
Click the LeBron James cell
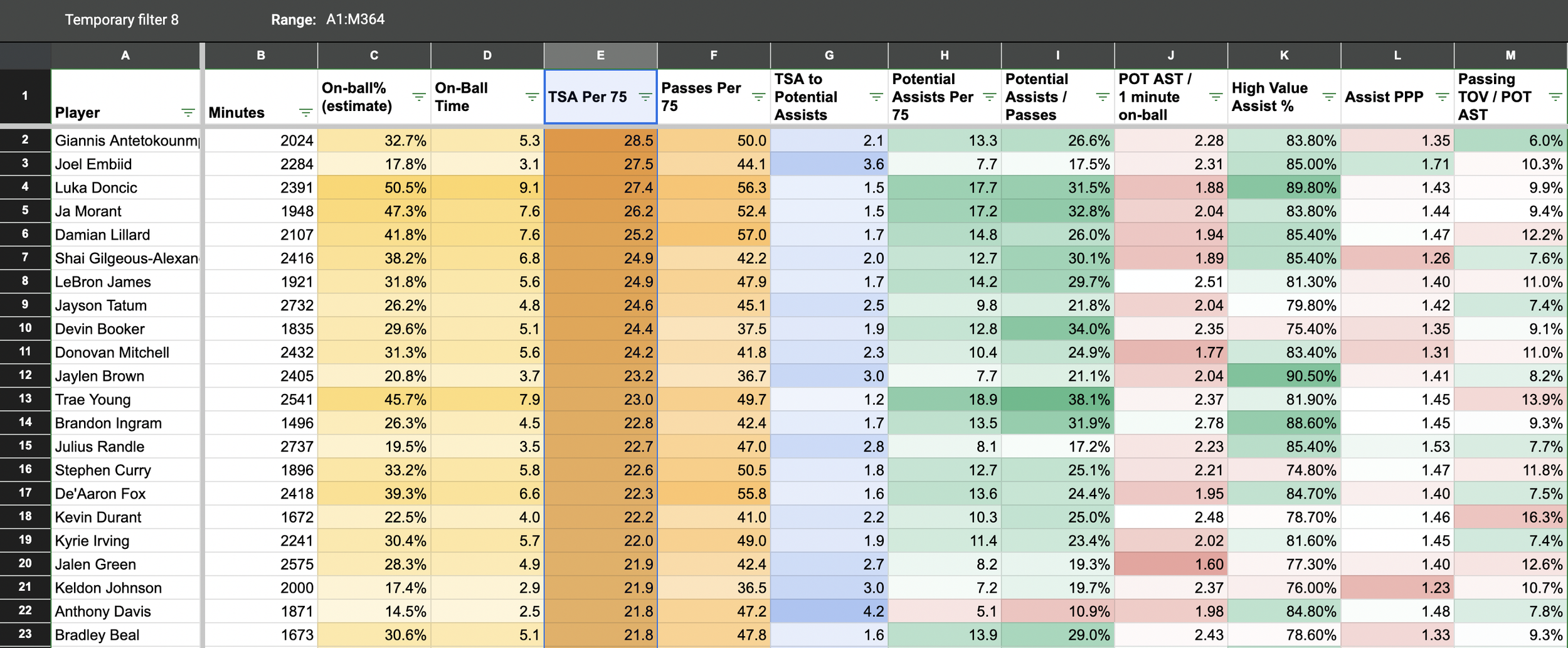pyautogui.click(x=125, y=282)
